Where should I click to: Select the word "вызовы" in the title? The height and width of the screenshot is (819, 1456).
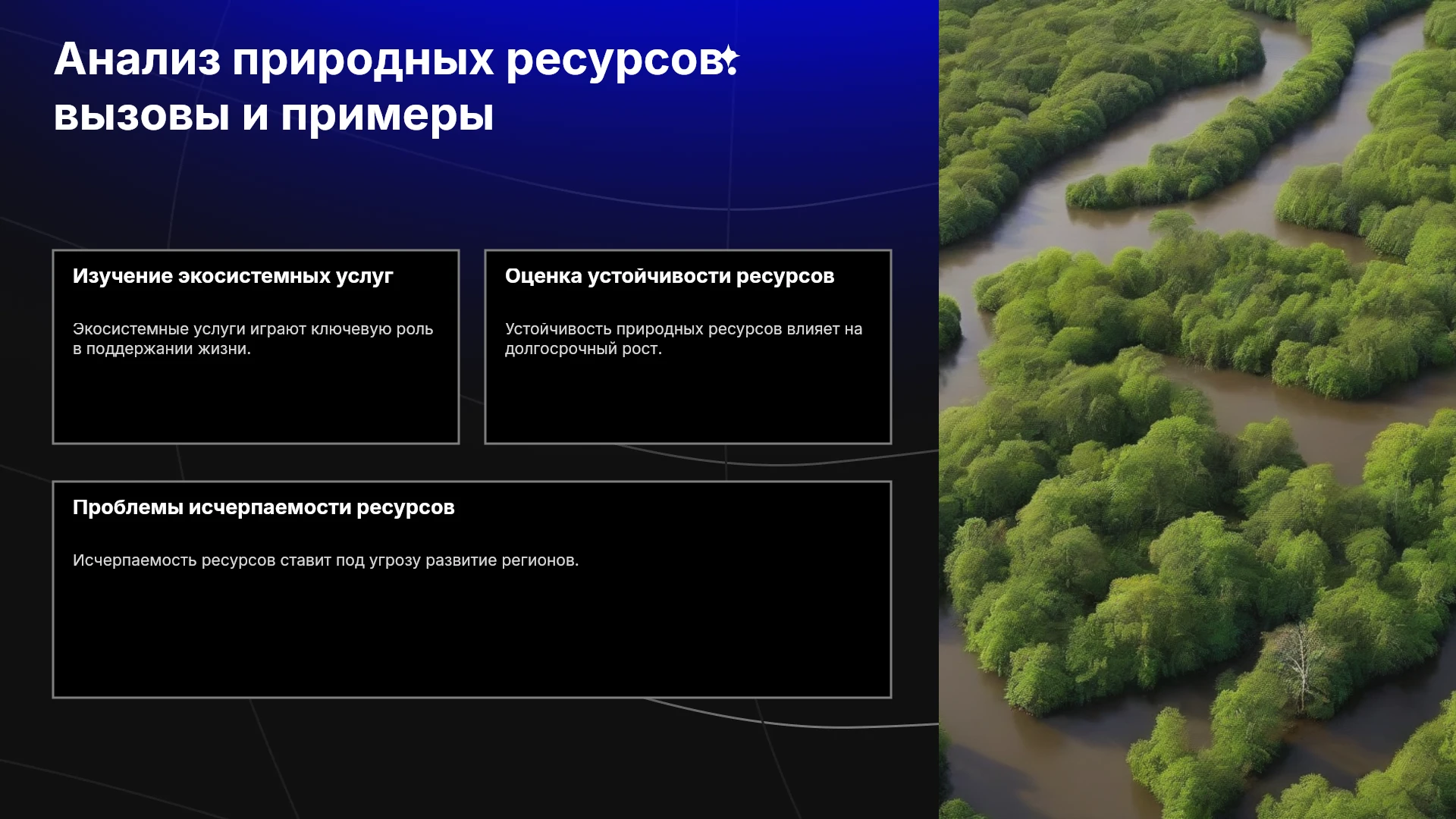142,115
